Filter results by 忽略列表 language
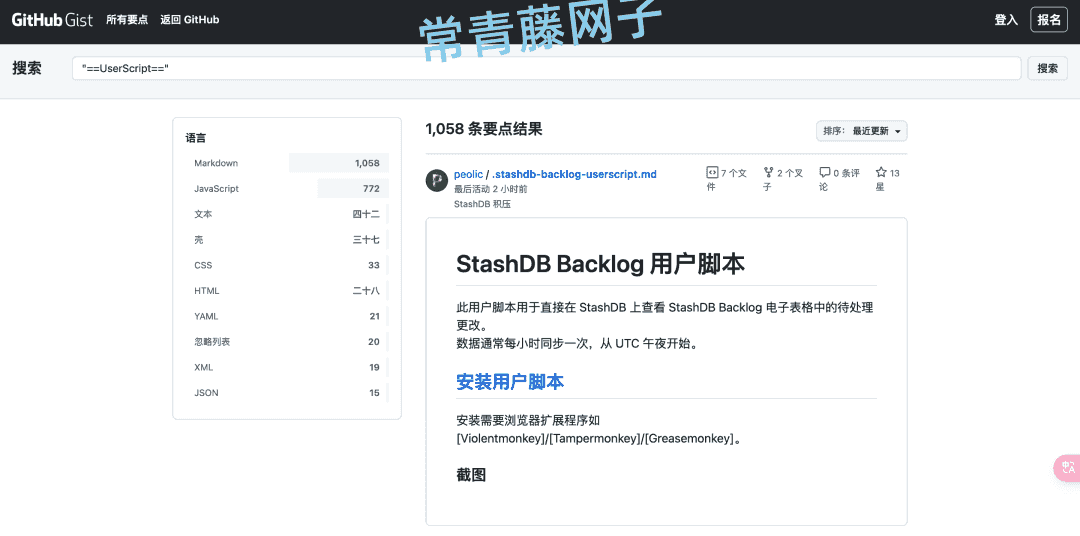This screenshot has width=1080, height=536. click(287, 342)
